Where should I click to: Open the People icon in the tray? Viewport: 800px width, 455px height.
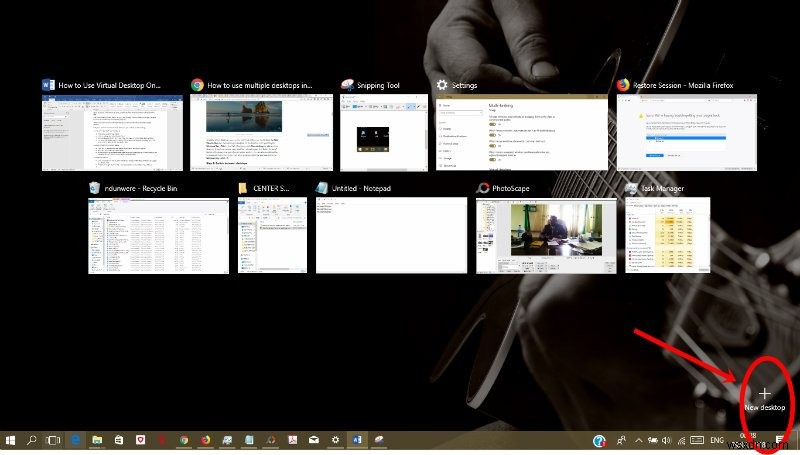click(x=621, y=440)
